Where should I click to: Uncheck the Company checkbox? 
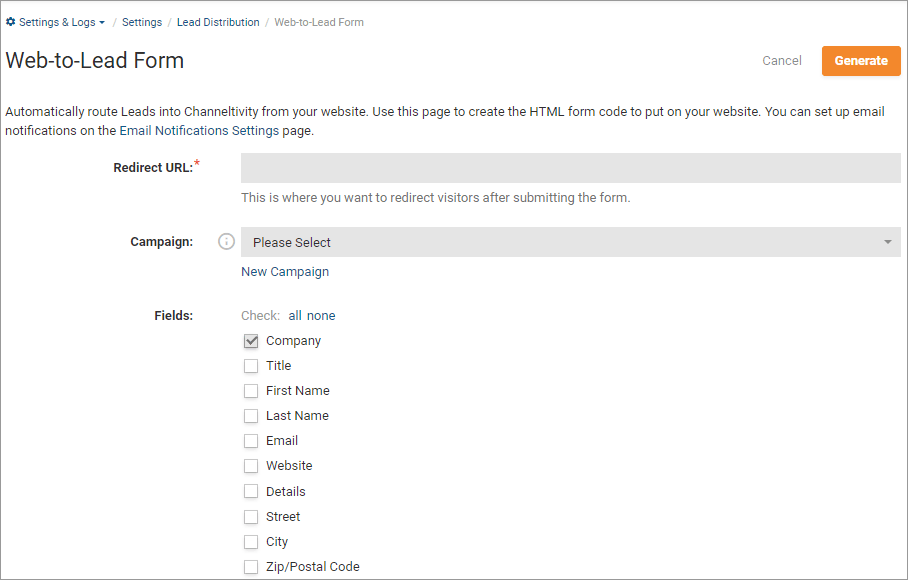[x=250, y=340]
